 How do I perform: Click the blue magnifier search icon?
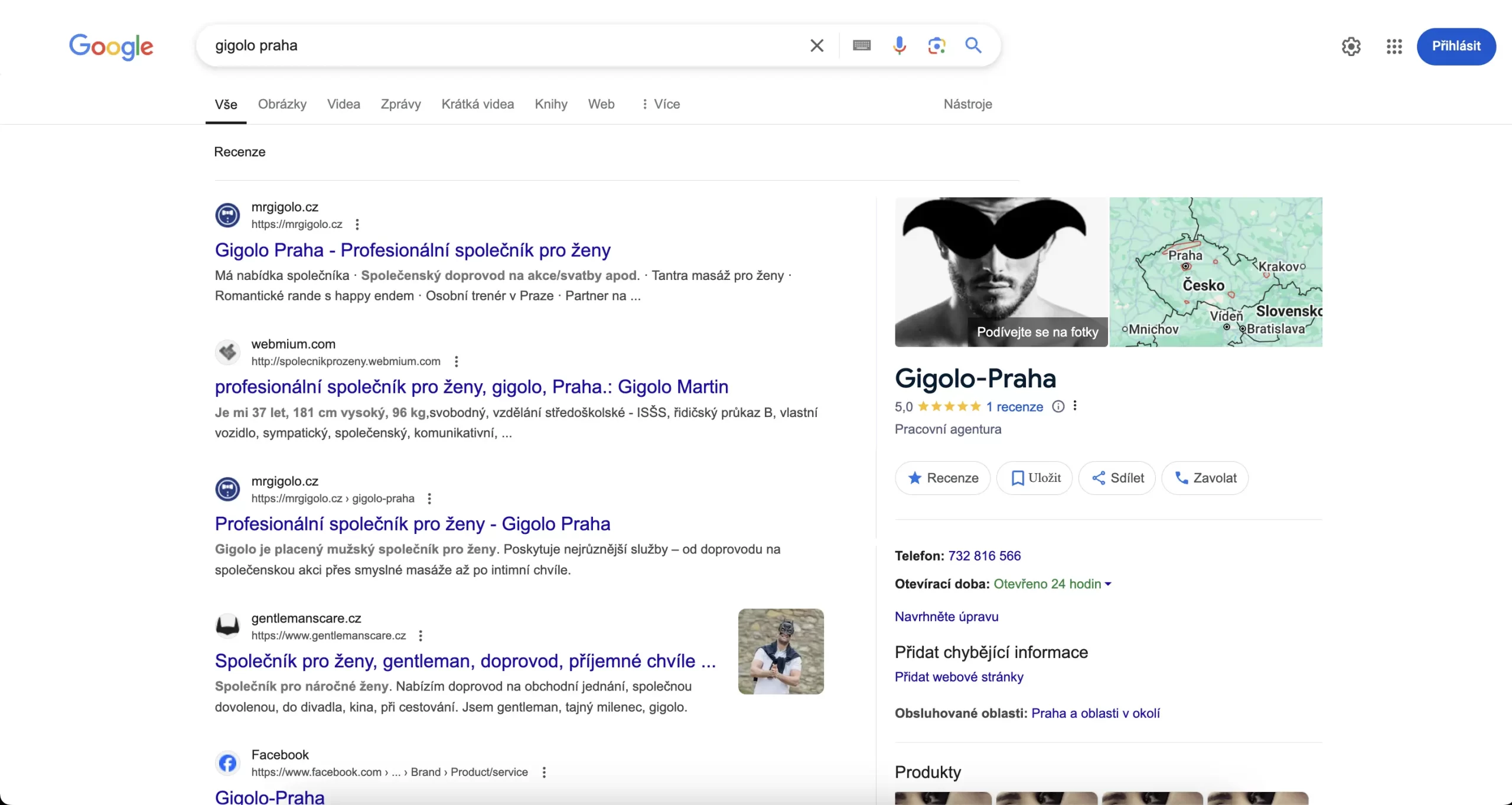[x=973, y=45]
